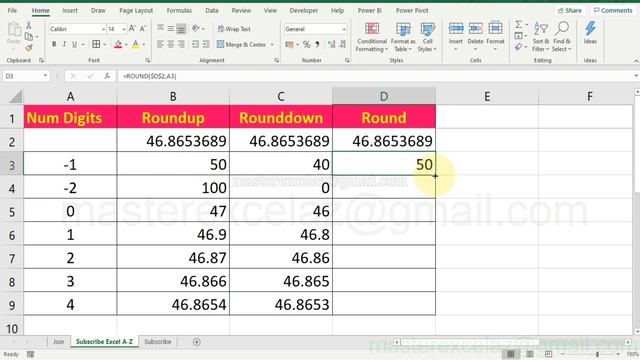This screenshot has height=360, width=640.
Task: Apply Comma Style format
Action: 318,44
